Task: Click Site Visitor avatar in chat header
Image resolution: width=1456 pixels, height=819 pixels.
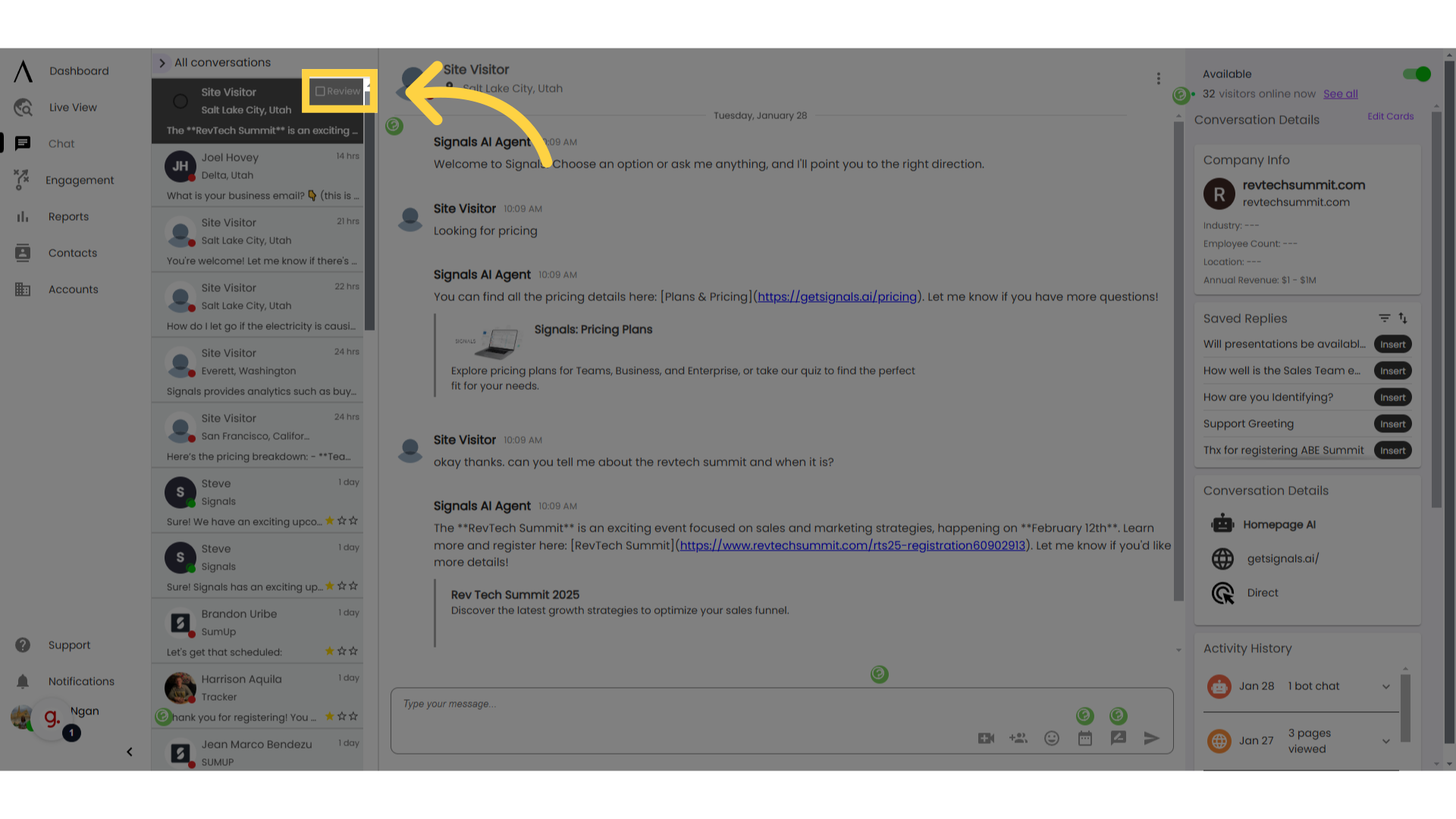Action: (413, 83)
